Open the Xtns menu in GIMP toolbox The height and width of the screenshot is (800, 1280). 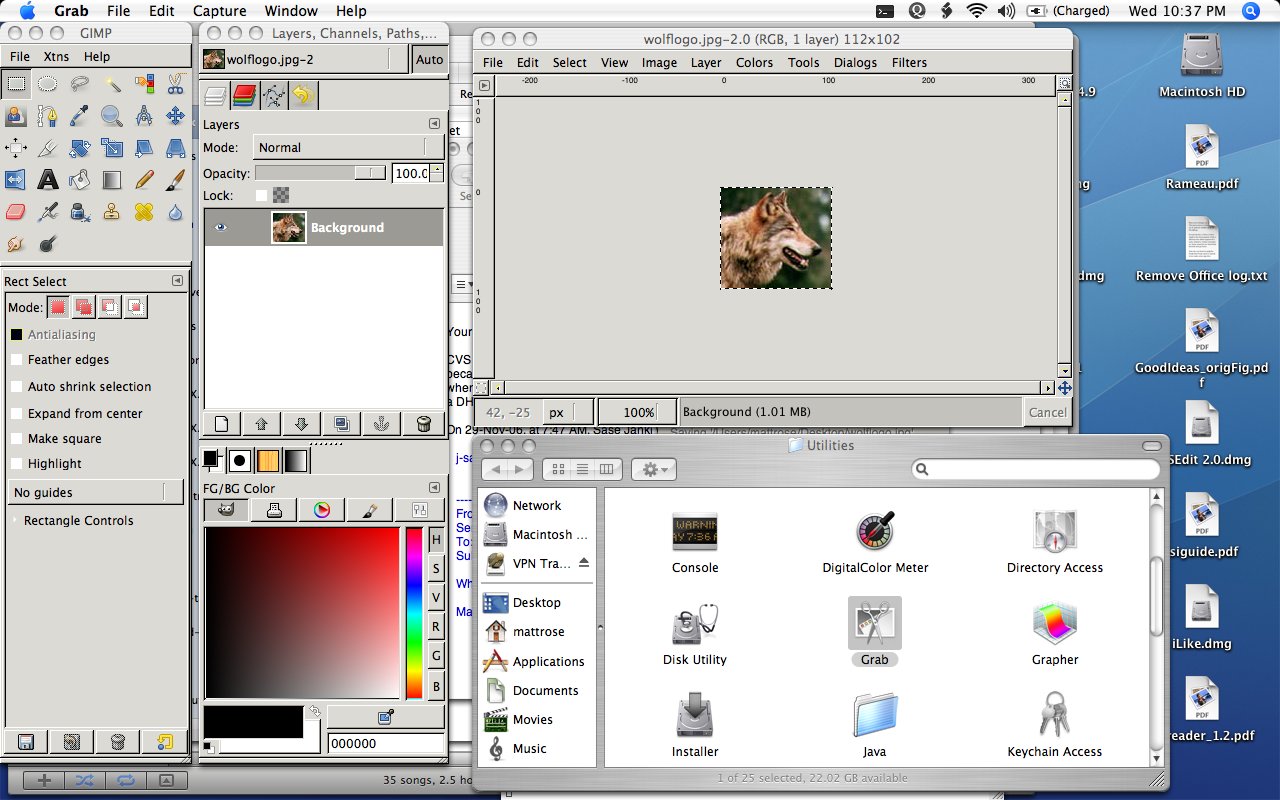pos(56,57)
